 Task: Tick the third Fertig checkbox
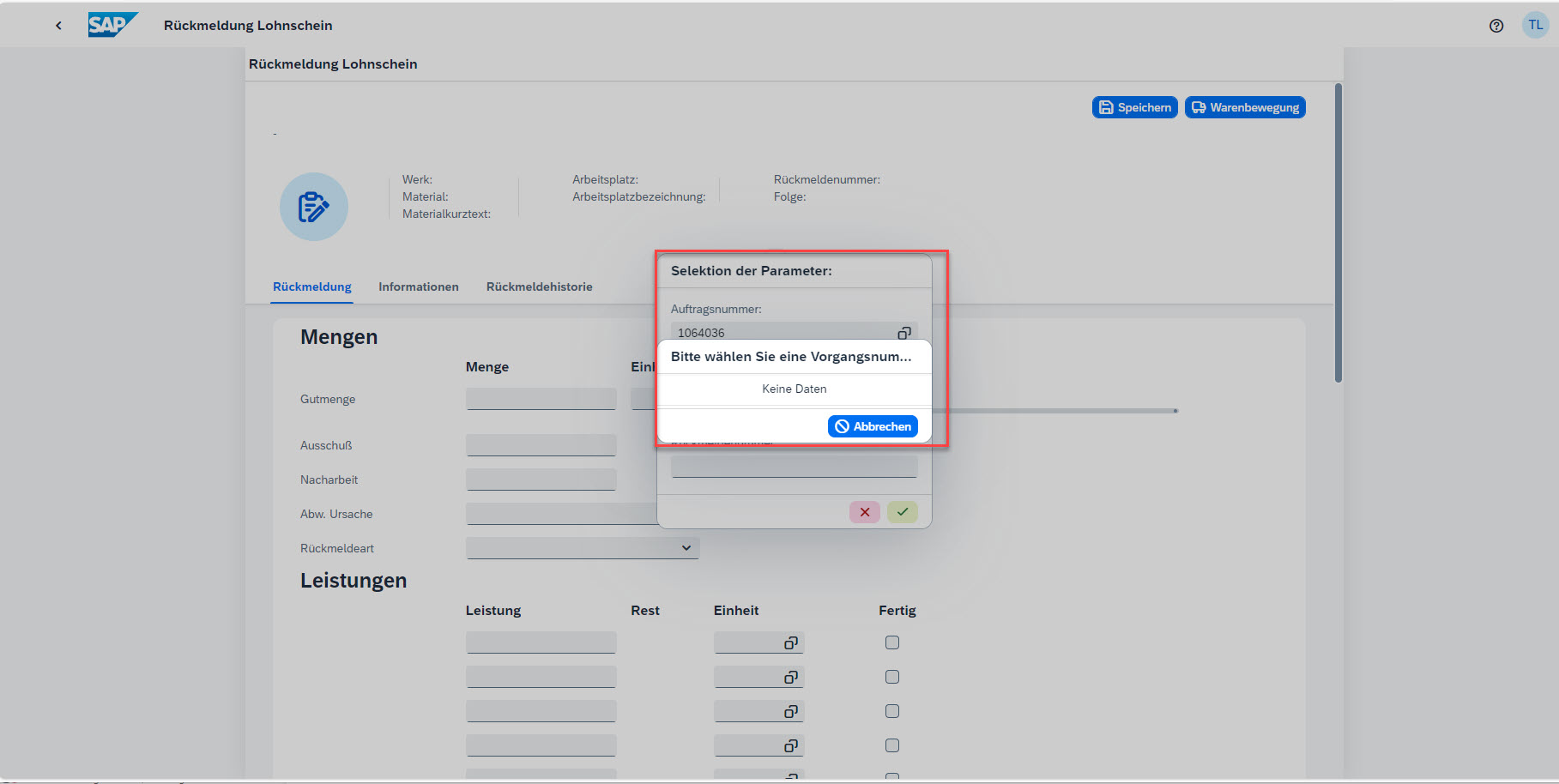892,711
